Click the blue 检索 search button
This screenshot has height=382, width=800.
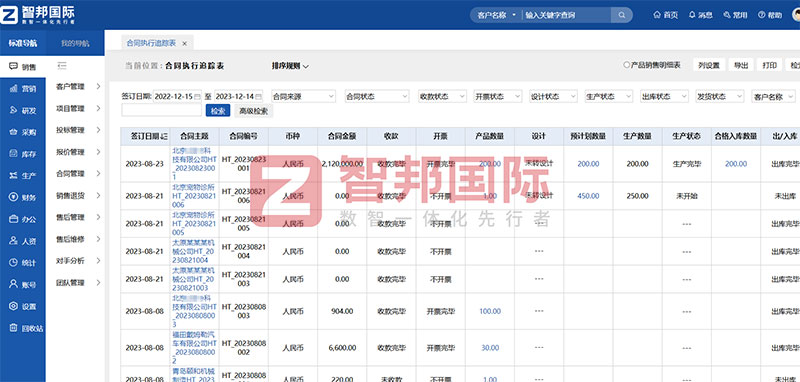(x=218, y=111)
